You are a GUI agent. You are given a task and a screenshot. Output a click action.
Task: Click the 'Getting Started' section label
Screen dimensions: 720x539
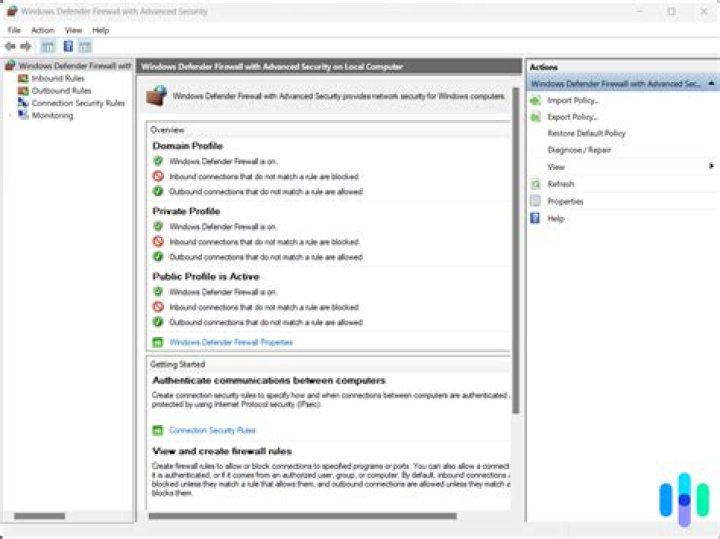click(178, 364)
